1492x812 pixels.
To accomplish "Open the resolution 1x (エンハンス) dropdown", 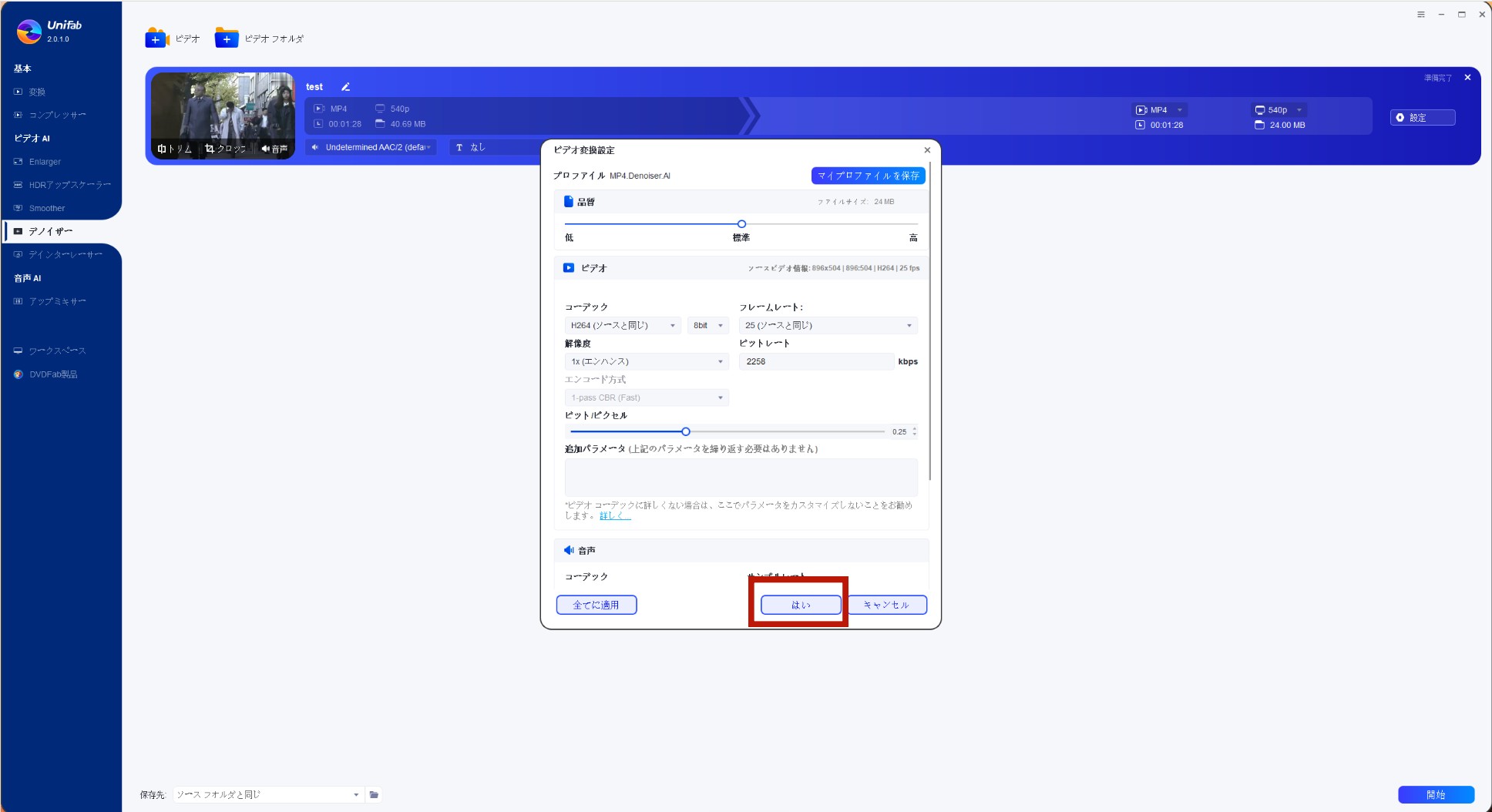I will (x=646, y=361).
